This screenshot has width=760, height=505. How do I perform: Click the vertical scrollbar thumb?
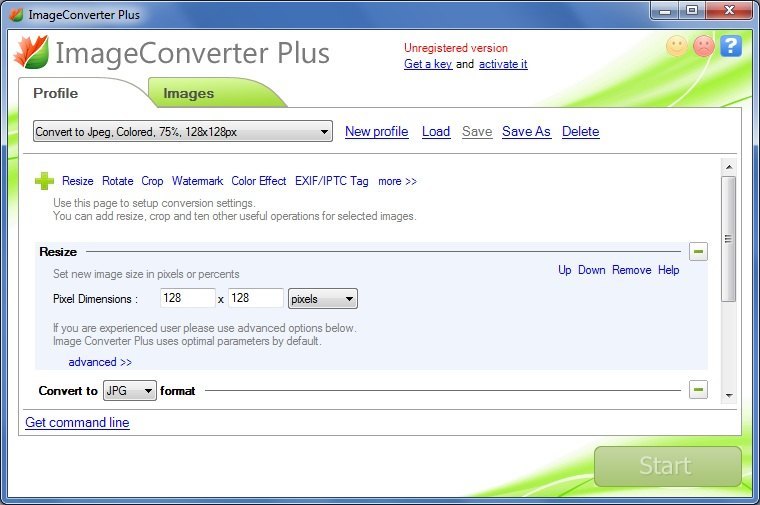[728, 239]
